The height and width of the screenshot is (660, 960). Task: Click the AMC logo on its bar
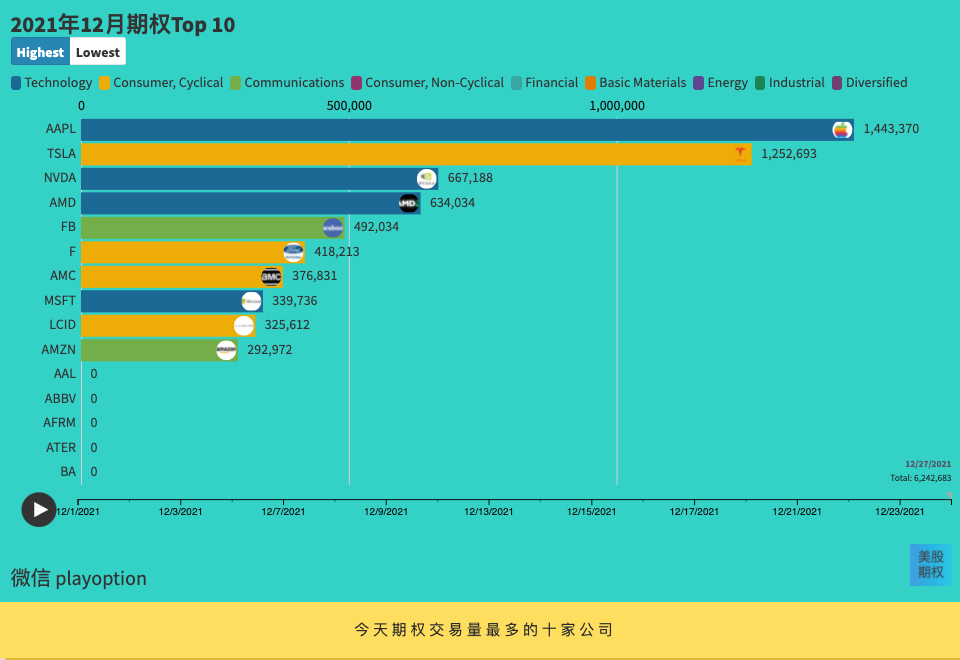point(271,277)
